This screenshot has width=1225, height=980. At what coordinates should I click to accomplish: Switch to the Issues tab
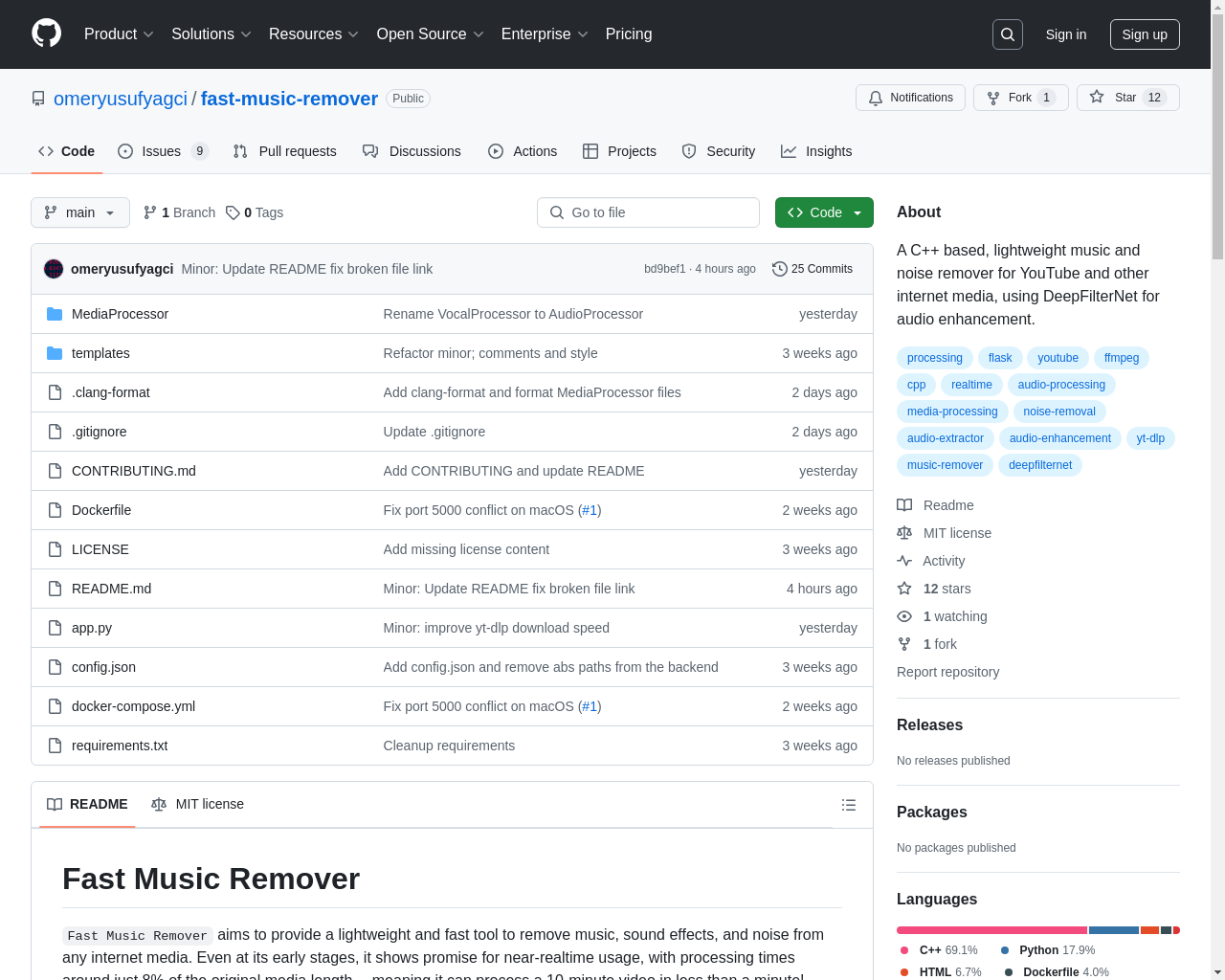164,151
